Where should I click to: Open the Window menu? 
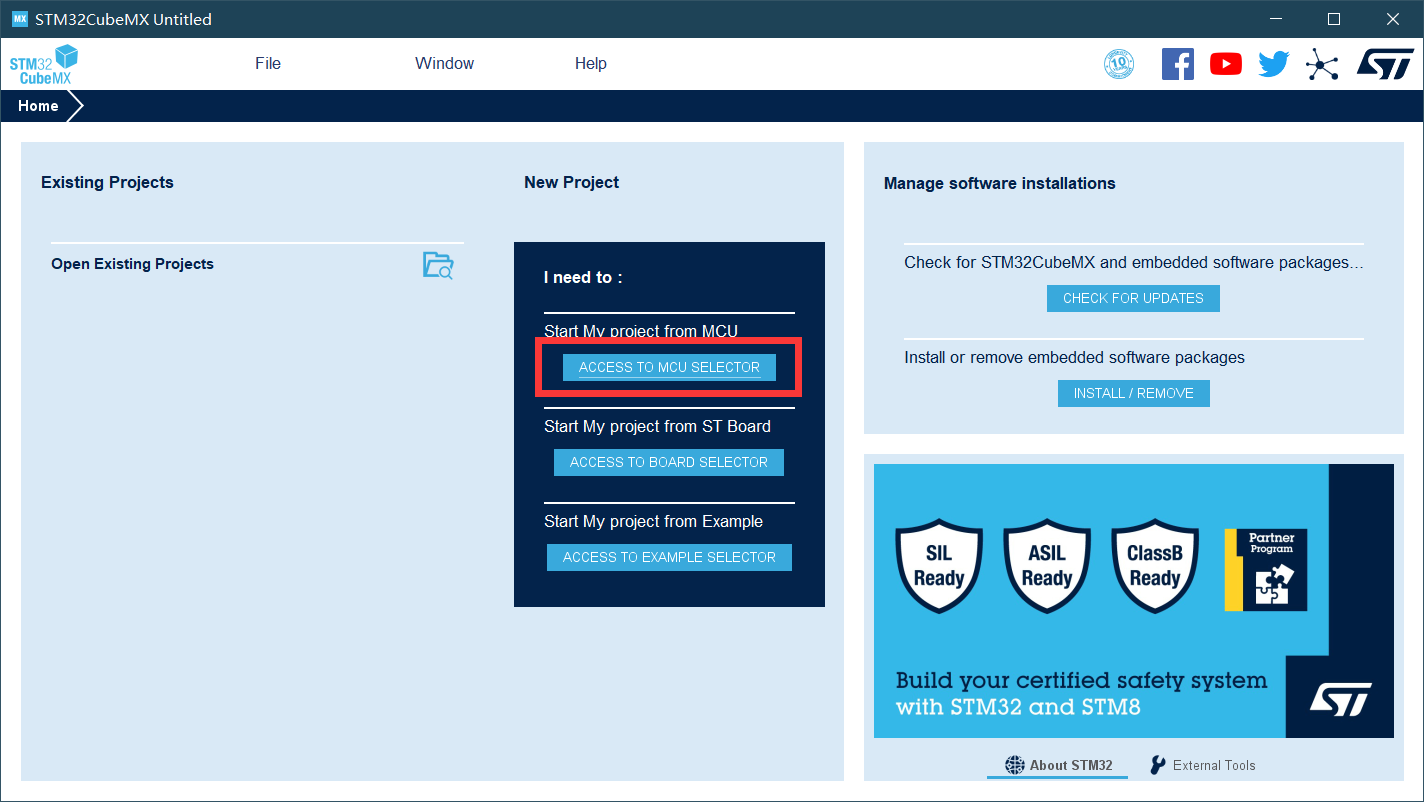(445, 64)
